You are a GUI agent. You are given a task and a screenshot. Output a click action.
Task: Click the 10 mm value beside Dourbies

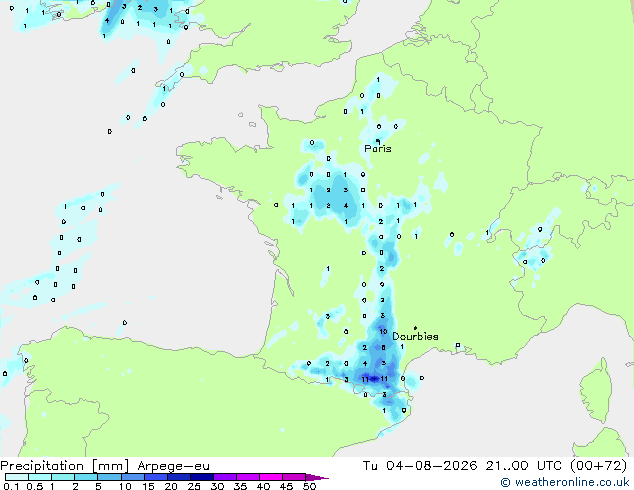tap(383, 332)
